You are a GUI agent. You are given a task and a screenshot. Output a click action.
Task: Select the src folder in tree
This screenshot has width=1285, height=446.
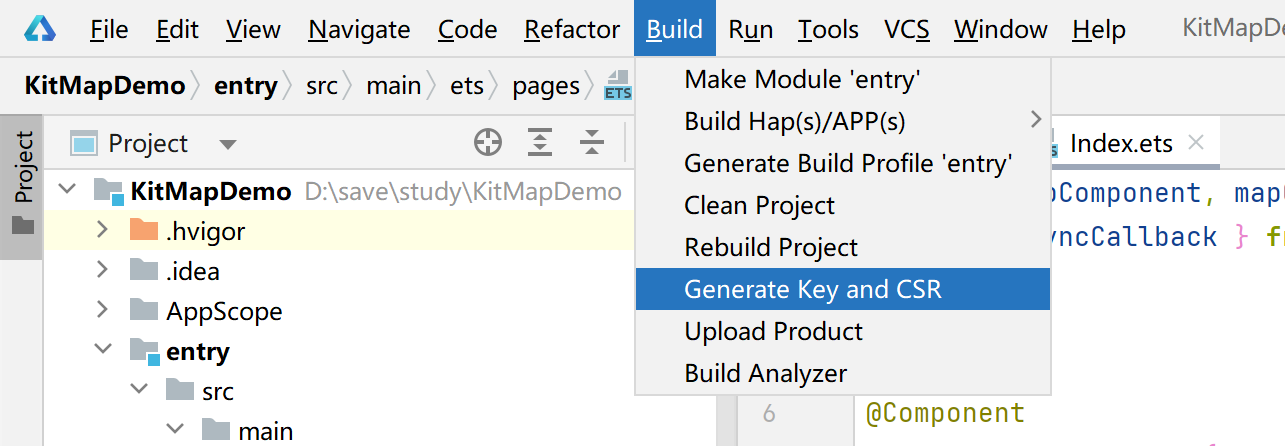217,391
